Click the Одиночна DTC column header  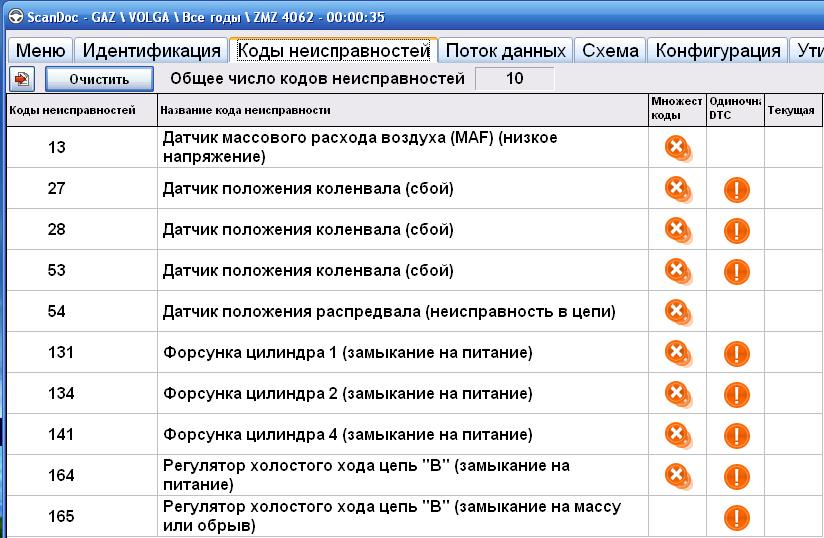(735, 110)
